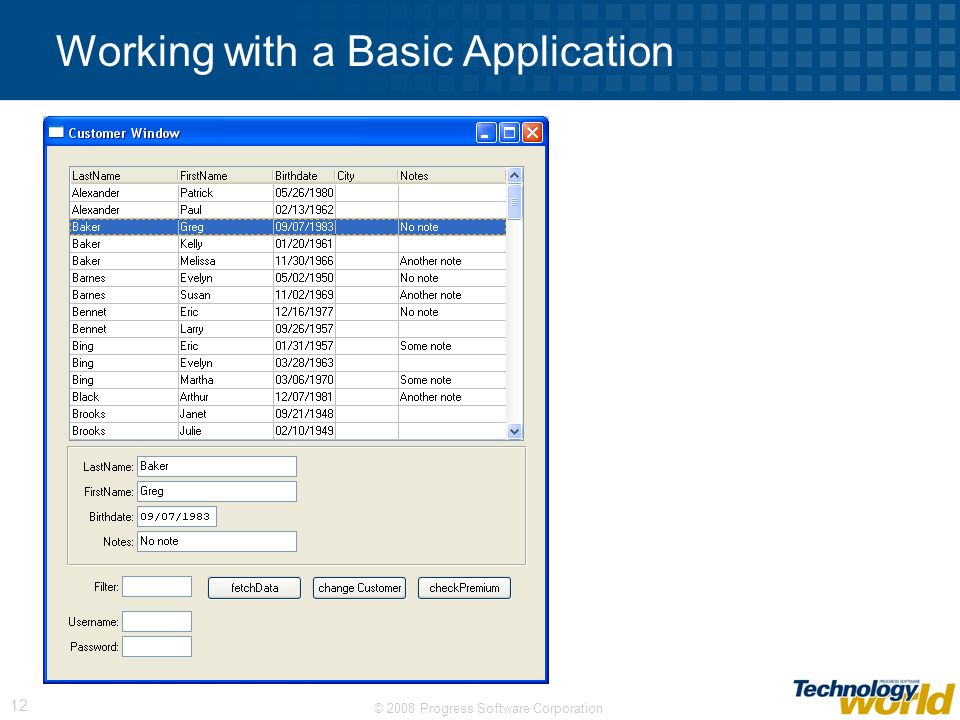Click the LastName field containing Baker
The height and width of the screenshot is (720, 960).
pos(217,466)
